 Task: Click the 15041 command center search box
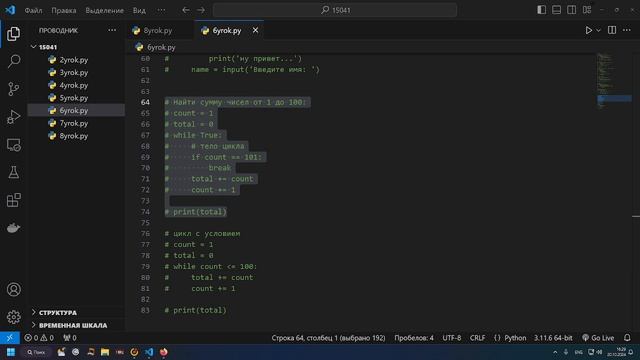click(335, 10)
